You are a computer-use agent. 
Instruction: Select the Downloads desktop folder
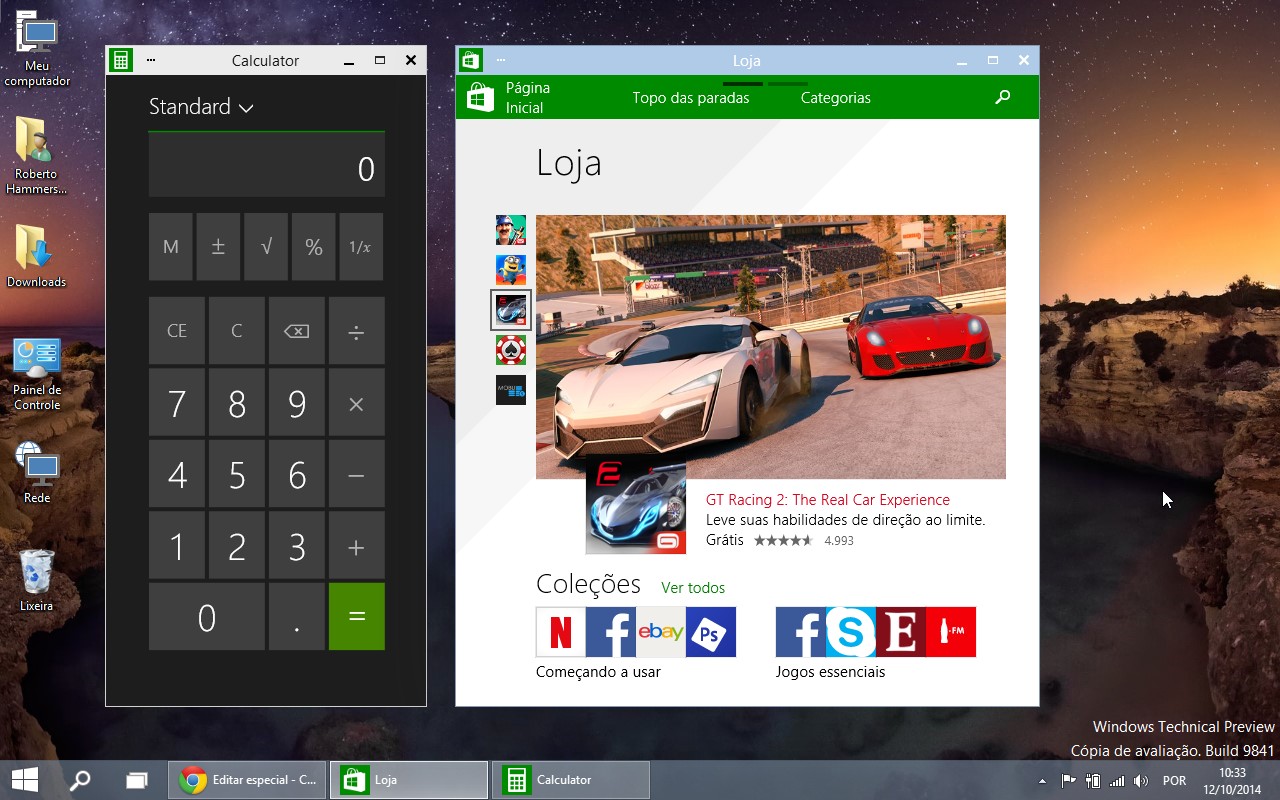point(37,257)
